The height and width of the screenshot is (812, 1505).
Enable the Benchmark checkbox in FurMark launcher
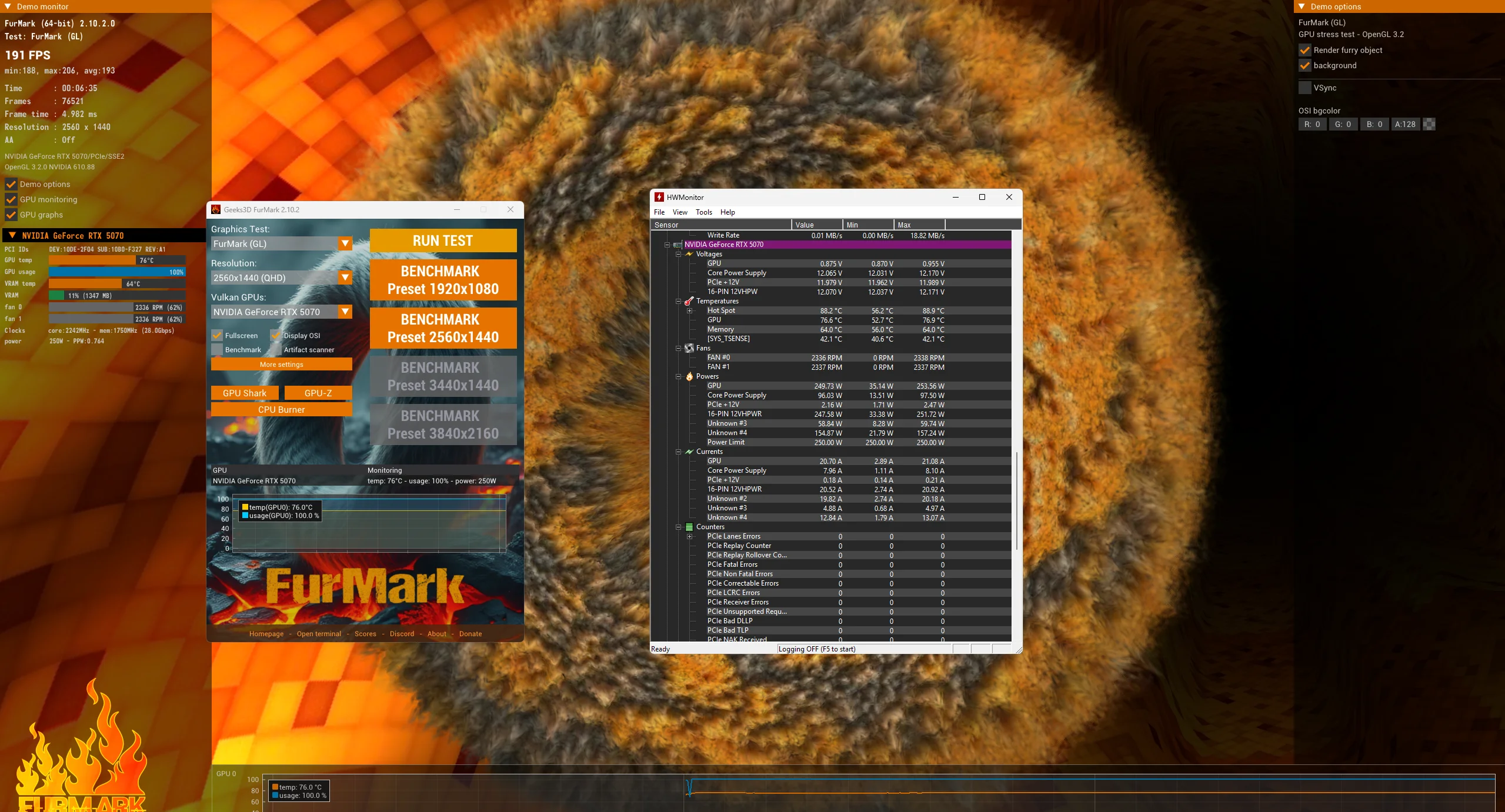click(217, 349)
